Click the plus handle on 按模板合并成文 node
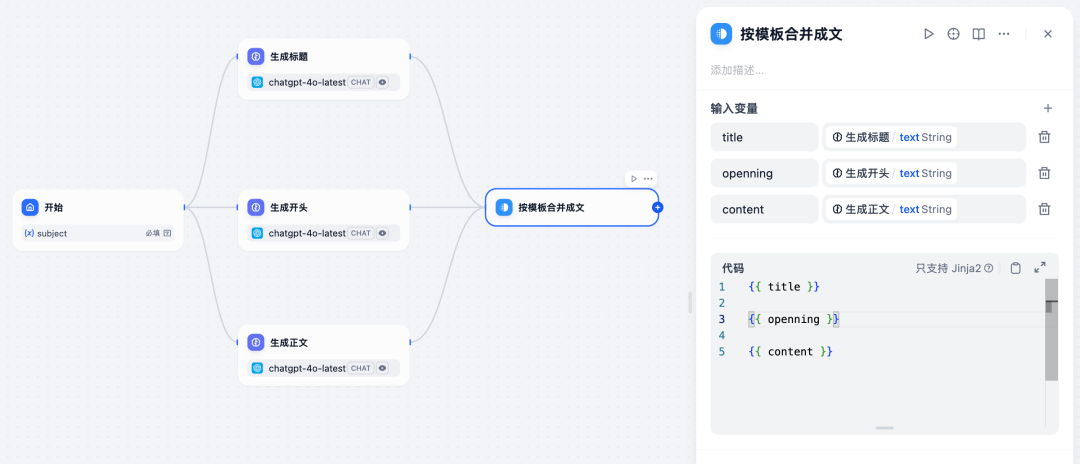Image resolution: width=1080 pixels, height=464 pixels. (x=657, y=207)
